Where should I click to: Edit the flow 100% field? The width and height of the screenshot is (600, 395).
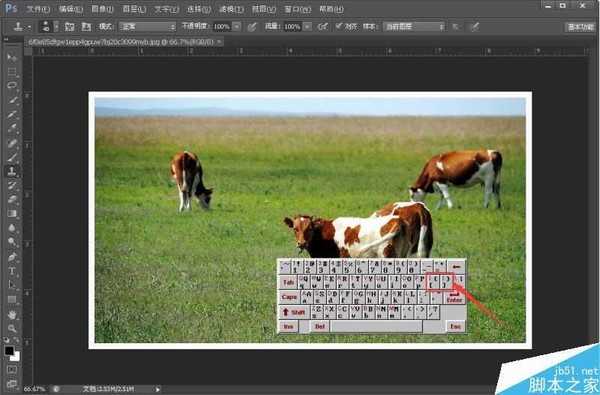click(x=292, y=26)
